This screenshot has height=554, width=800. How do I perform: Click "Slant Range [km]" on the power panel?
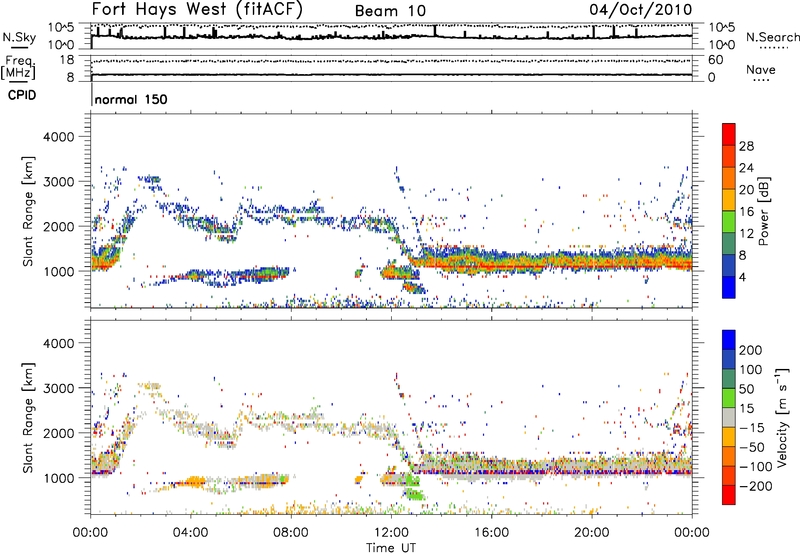tap(28, 211)
